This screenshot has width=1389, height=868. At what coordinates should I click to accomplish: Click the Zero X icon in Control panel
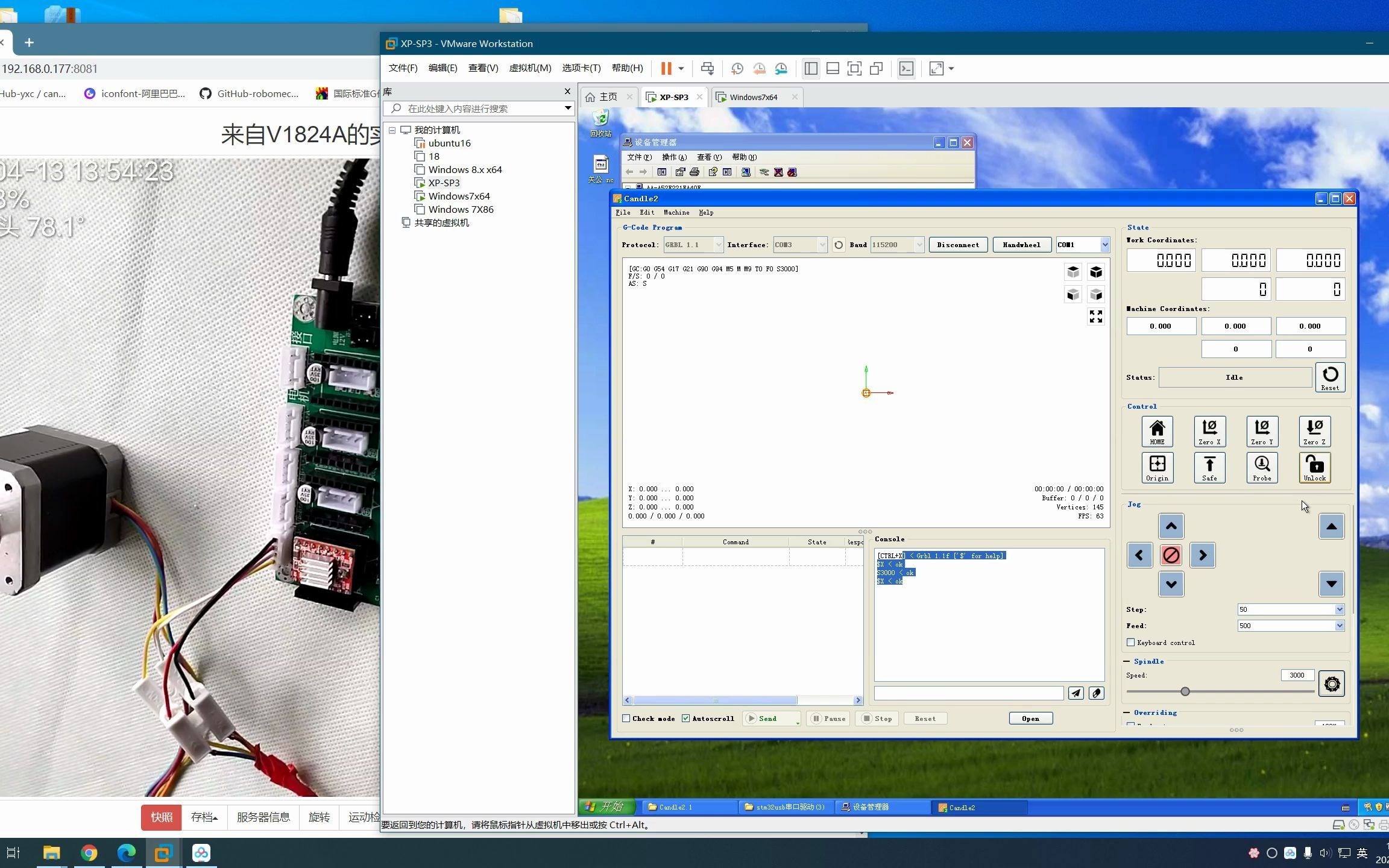tap(1210, 430)
